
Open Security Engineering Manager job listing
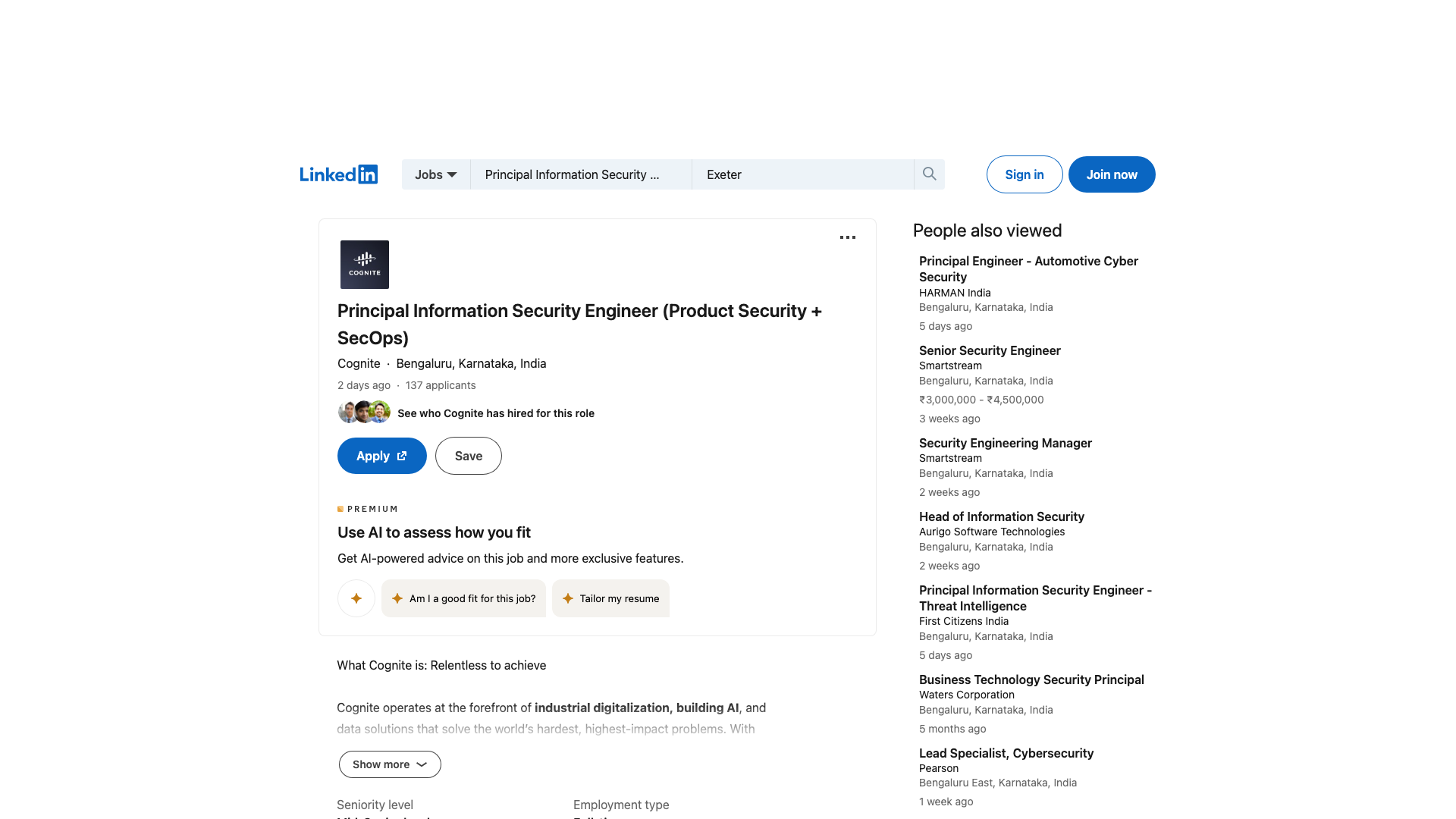point(1006,443)
